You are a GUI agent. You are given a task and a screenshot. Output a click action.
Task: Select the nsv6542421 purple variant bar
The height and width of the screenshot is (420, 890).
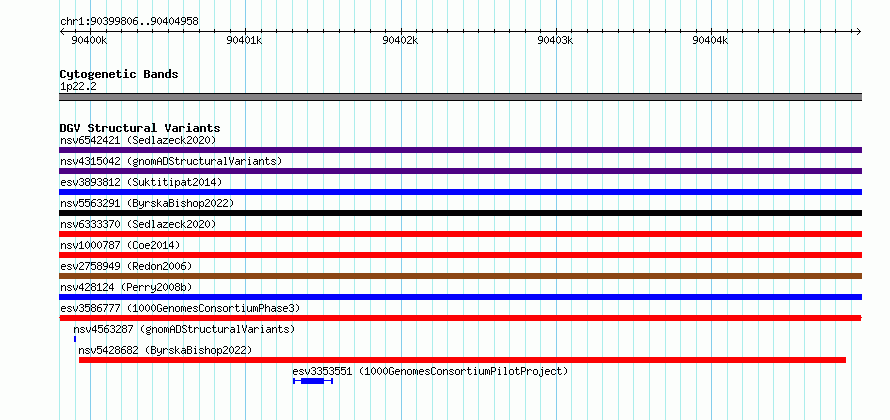pyautogui.click(x=460, y=150)
